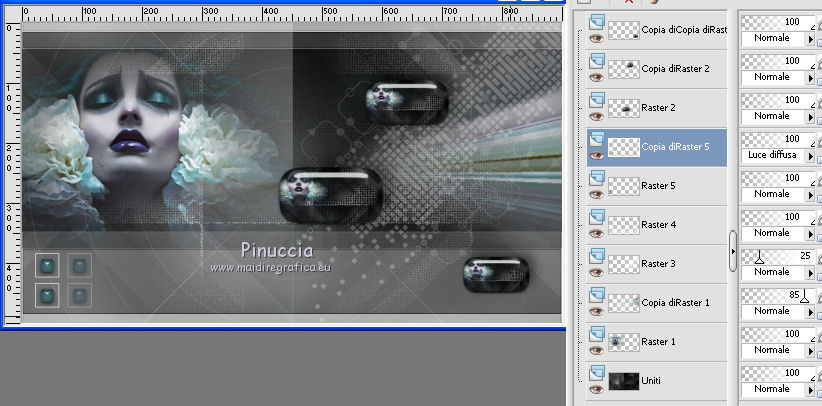Open blend mode dropdown for Copia diRaster 2
The width and height of the screenshot is (822, 406).
pyautogui.click(x=810, y=78)
